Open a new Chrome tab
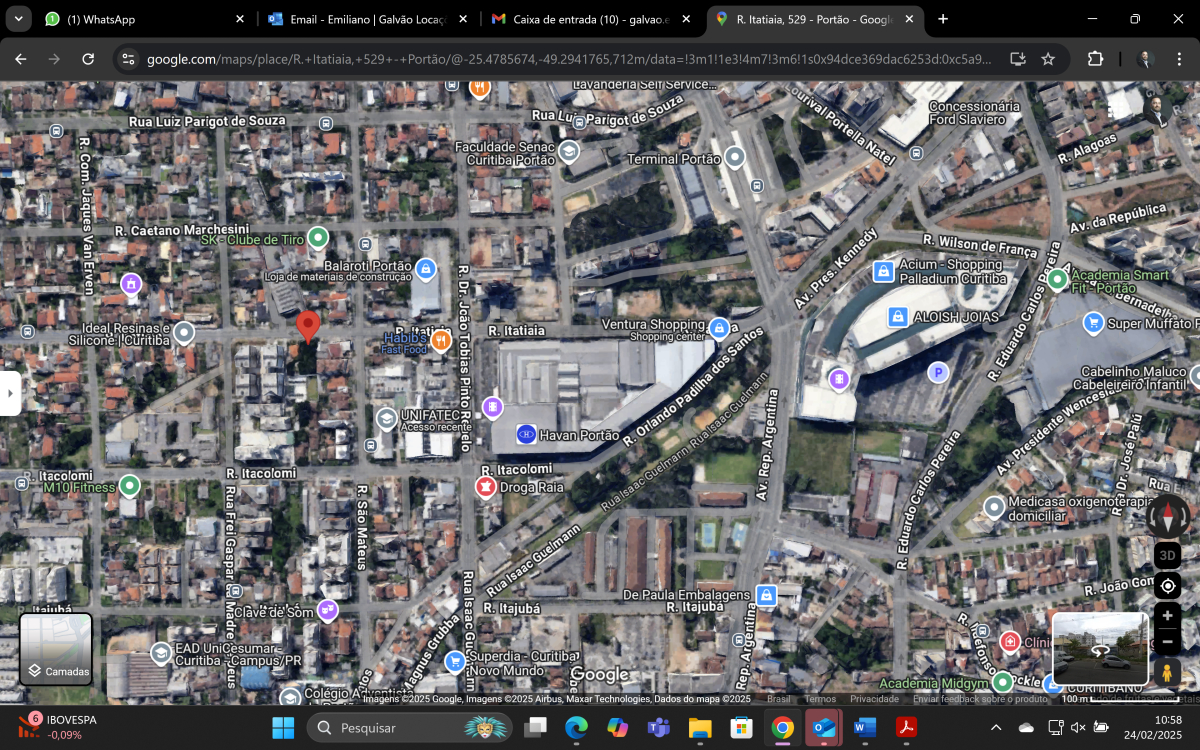The image size is (1200, 750). (x=943, y=19)
